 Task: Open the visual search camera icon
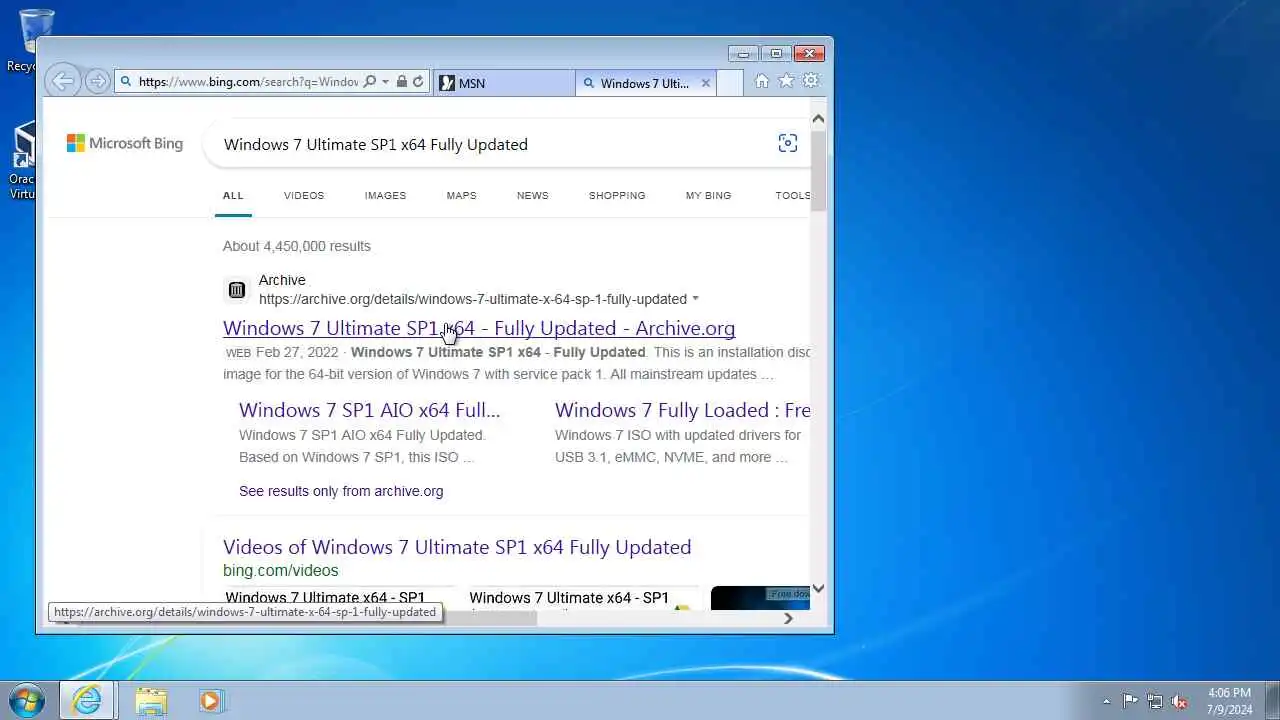(788, 144)
